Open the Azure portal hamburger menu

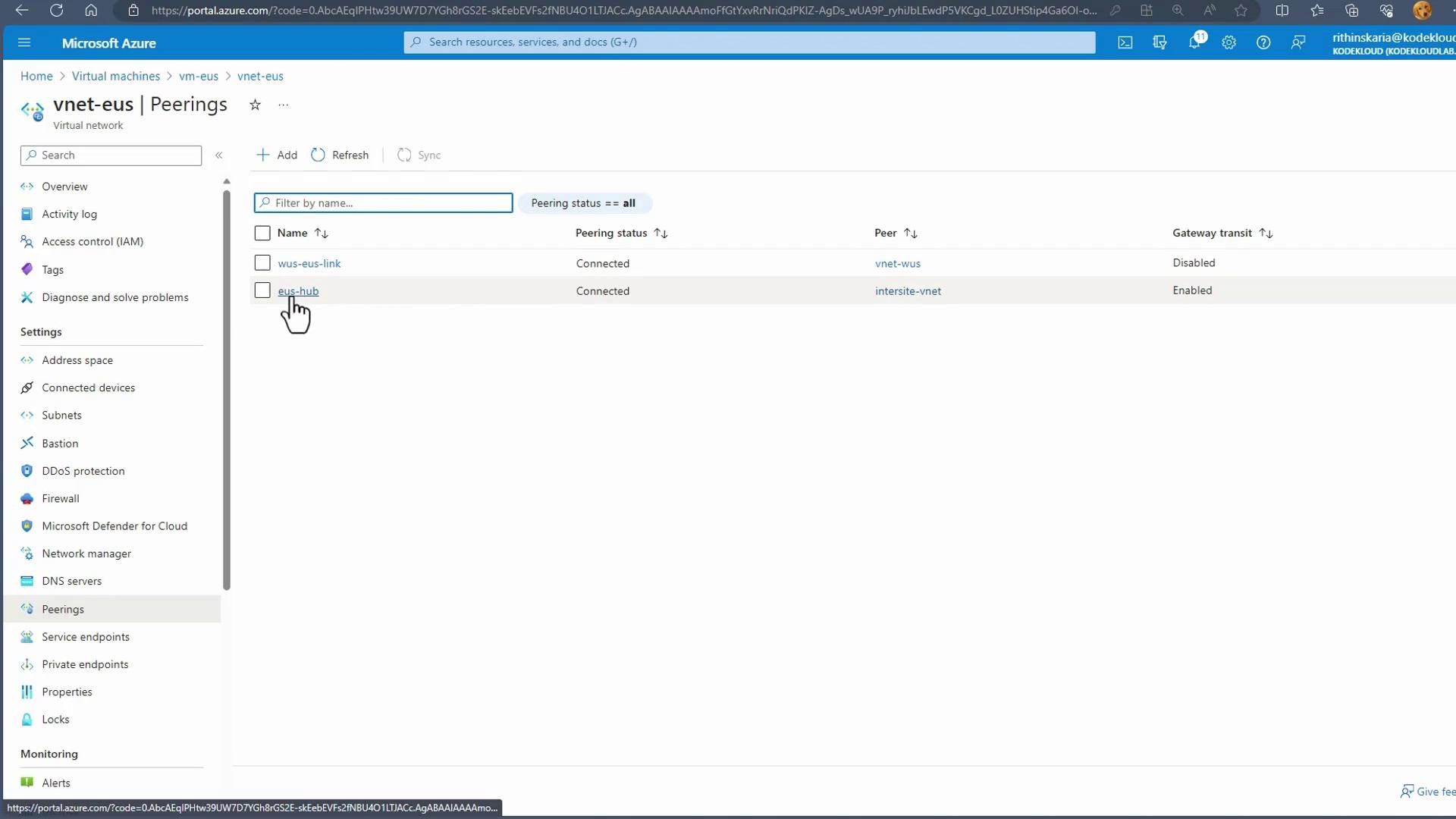click(x=24, y=42)
